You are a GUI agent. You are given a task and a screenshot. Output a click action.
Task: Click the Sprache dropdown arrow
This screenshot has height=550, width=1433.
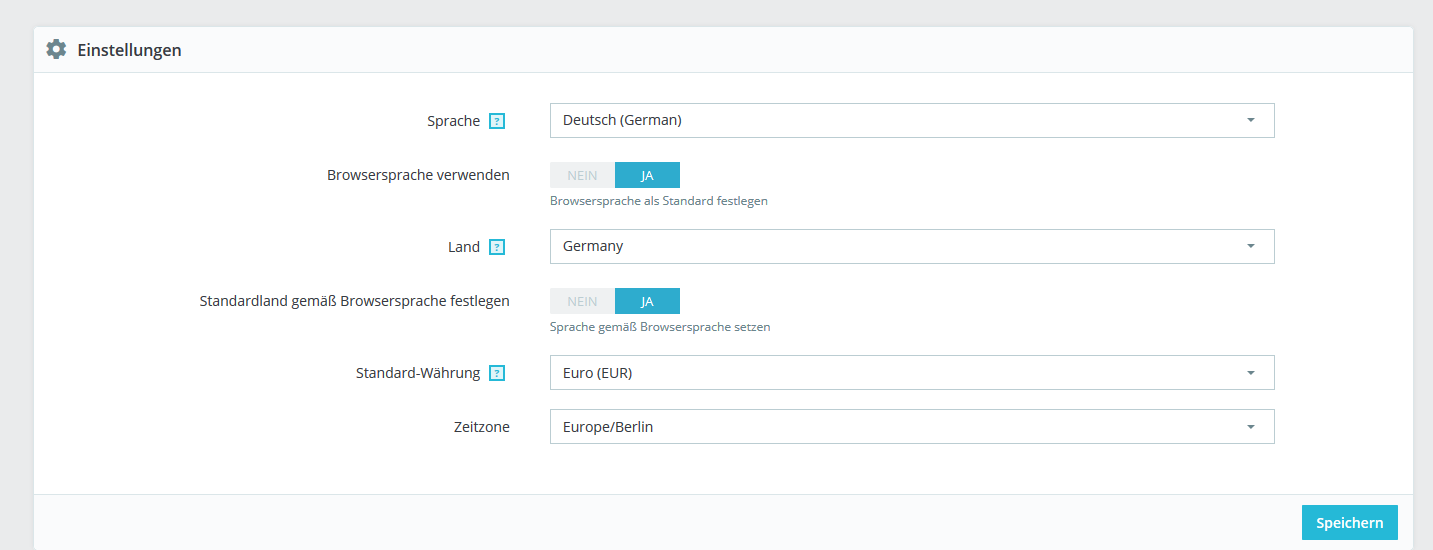(1250, 120)
